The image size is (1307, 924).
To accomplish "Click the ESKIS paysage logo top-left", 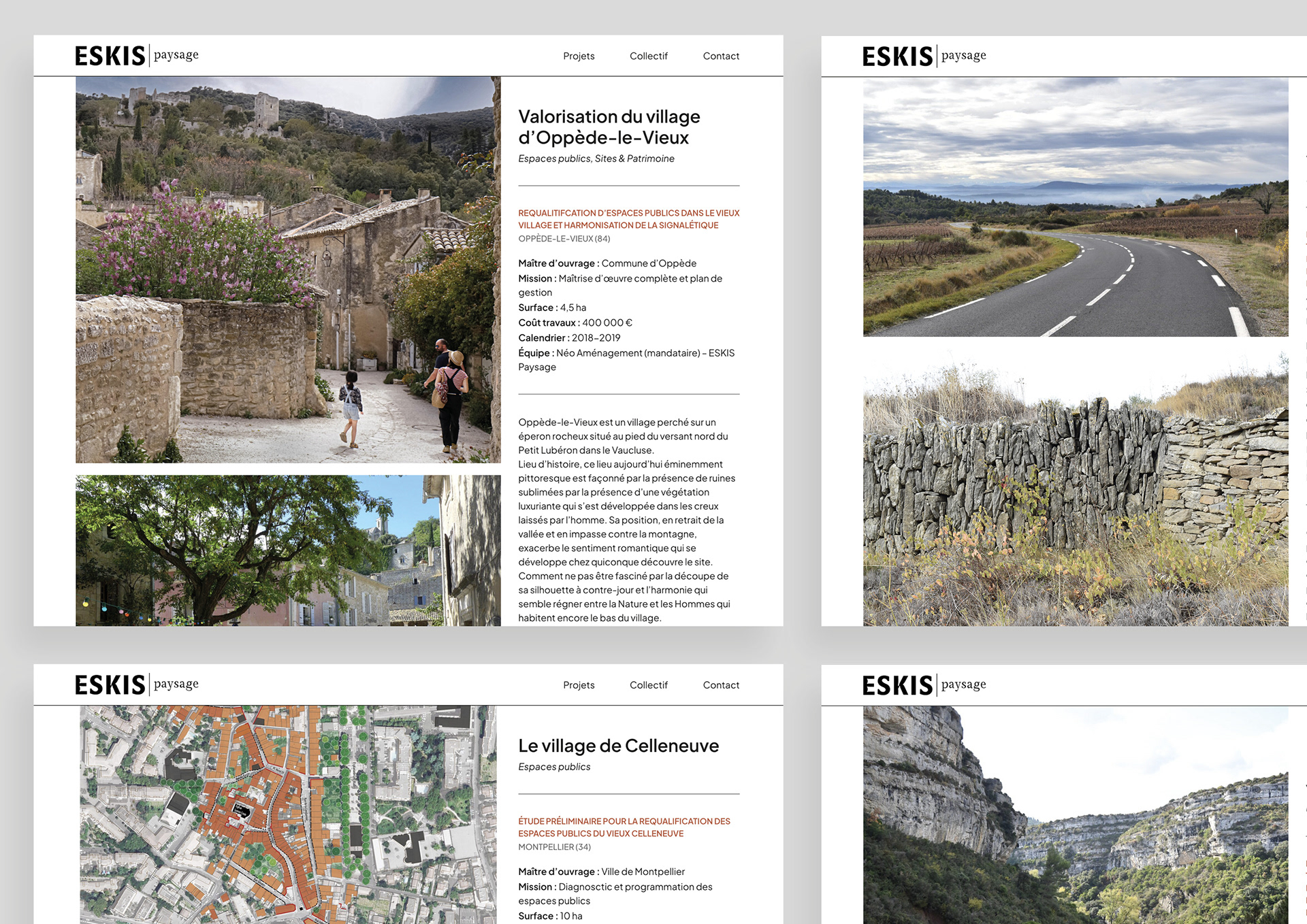I will click(x=136, y=55).
